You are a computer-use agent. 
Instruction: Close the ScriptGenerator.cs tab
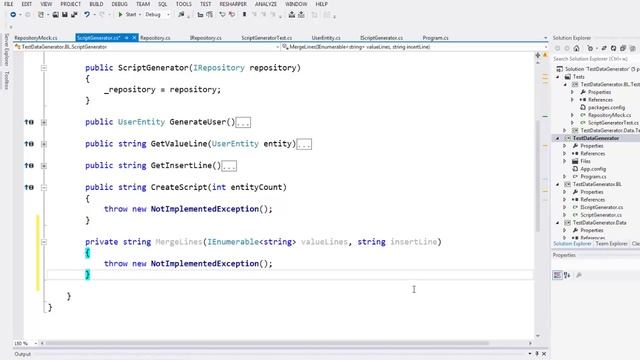[x=134, y=38]
